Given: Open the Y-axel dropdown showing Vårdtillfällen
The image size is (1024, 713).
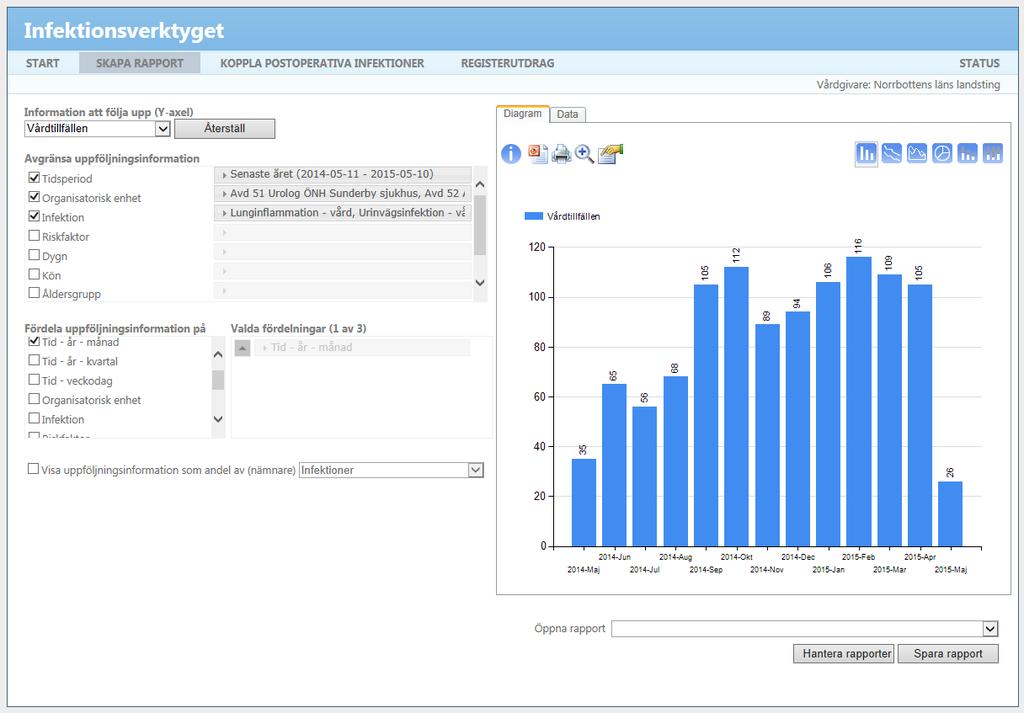Looking at the screenshot, I should [97, 129].
